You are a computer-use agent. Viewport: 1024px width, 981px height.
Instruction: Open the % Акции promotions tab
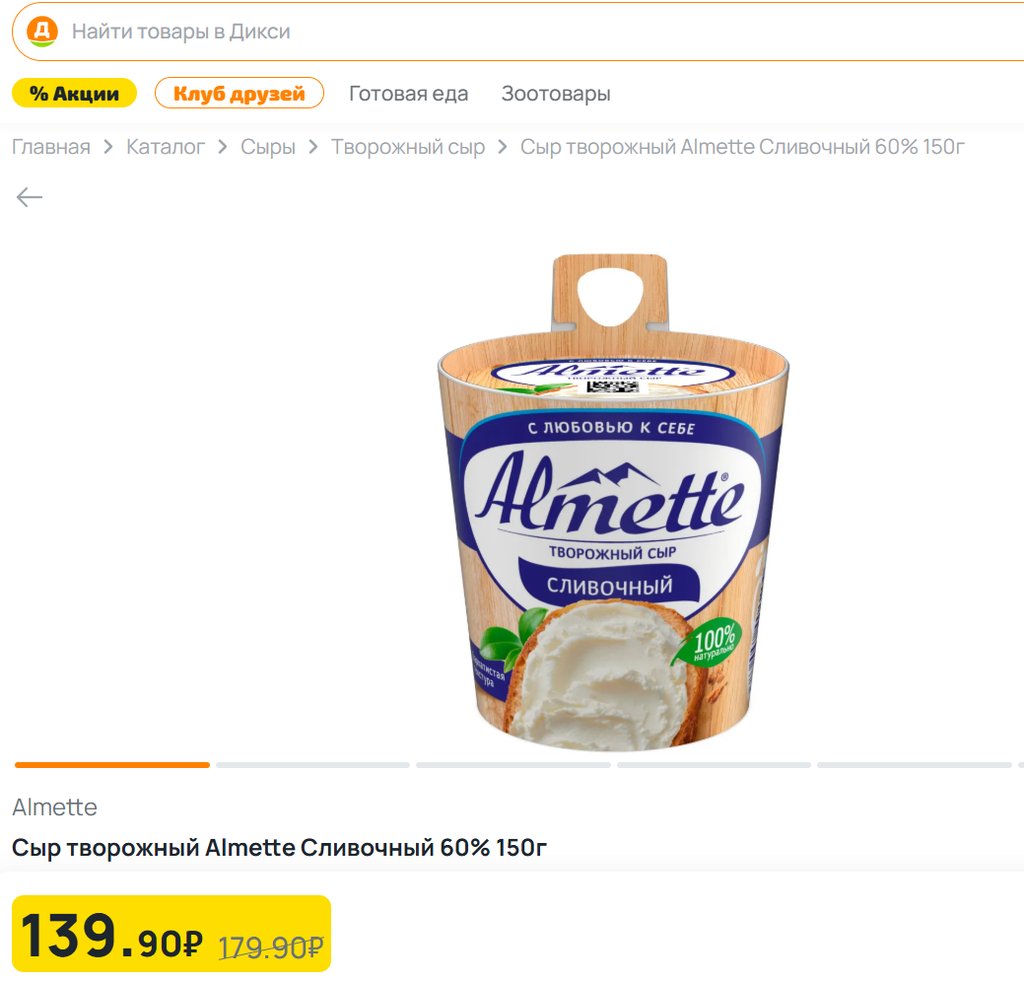click(74, 94)
